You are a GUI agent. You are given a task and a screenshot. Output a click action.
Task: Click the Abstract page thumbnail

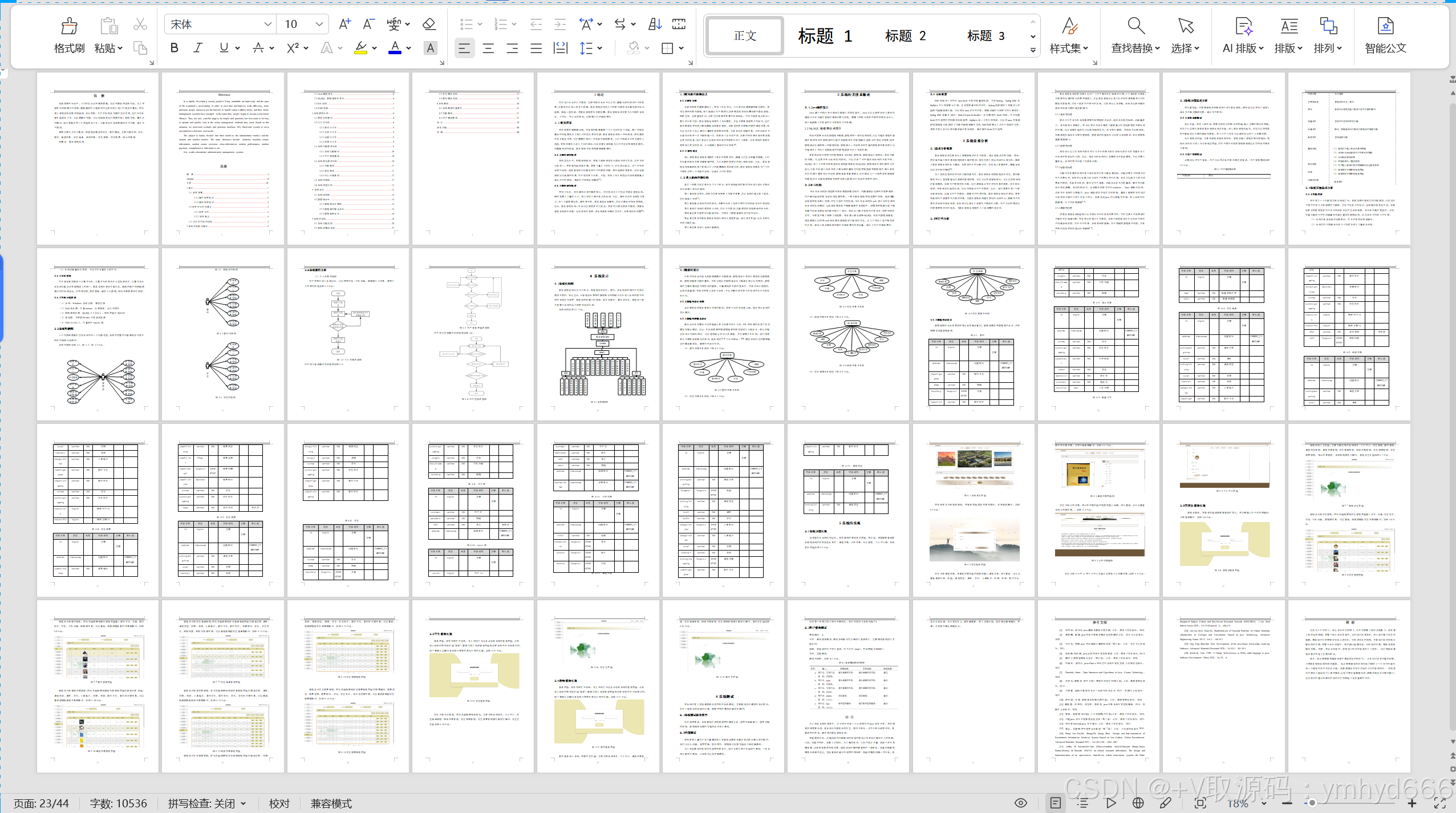click(x=223, y=159)
